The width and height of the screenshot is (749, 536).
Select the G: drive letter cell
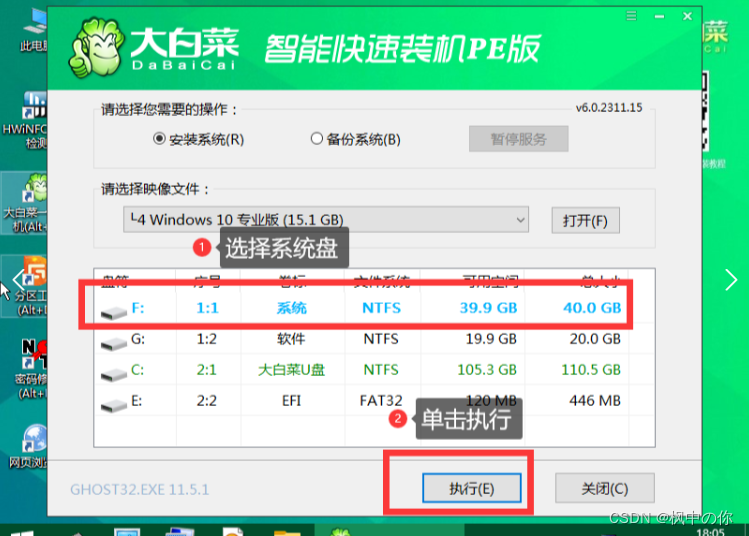click(138, 339)
